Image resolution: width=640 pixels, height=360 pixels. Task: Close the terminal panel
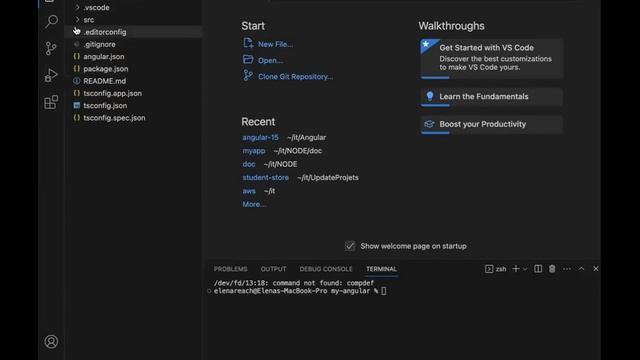(x=596, y=269)
